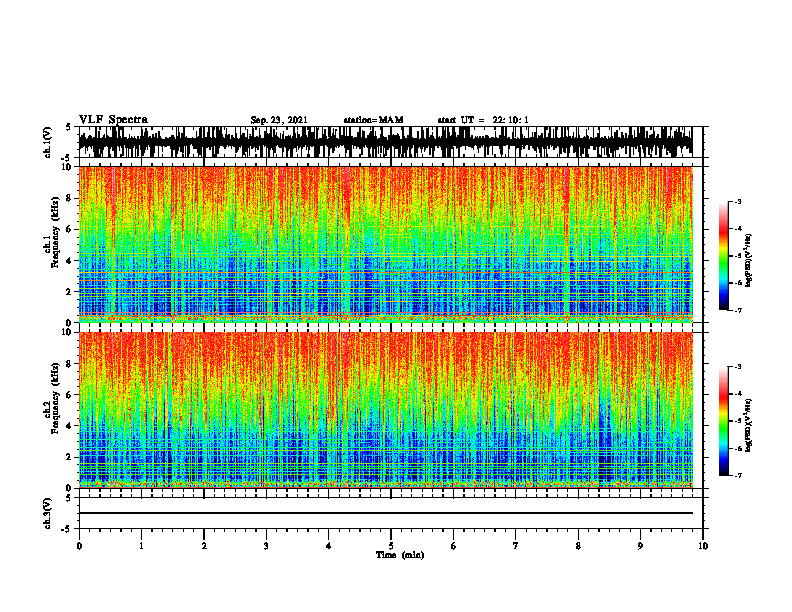The height and width of the screenshot is (612, 792).
Task: Click time axis tick label "5"
Action: coord(391,546)
